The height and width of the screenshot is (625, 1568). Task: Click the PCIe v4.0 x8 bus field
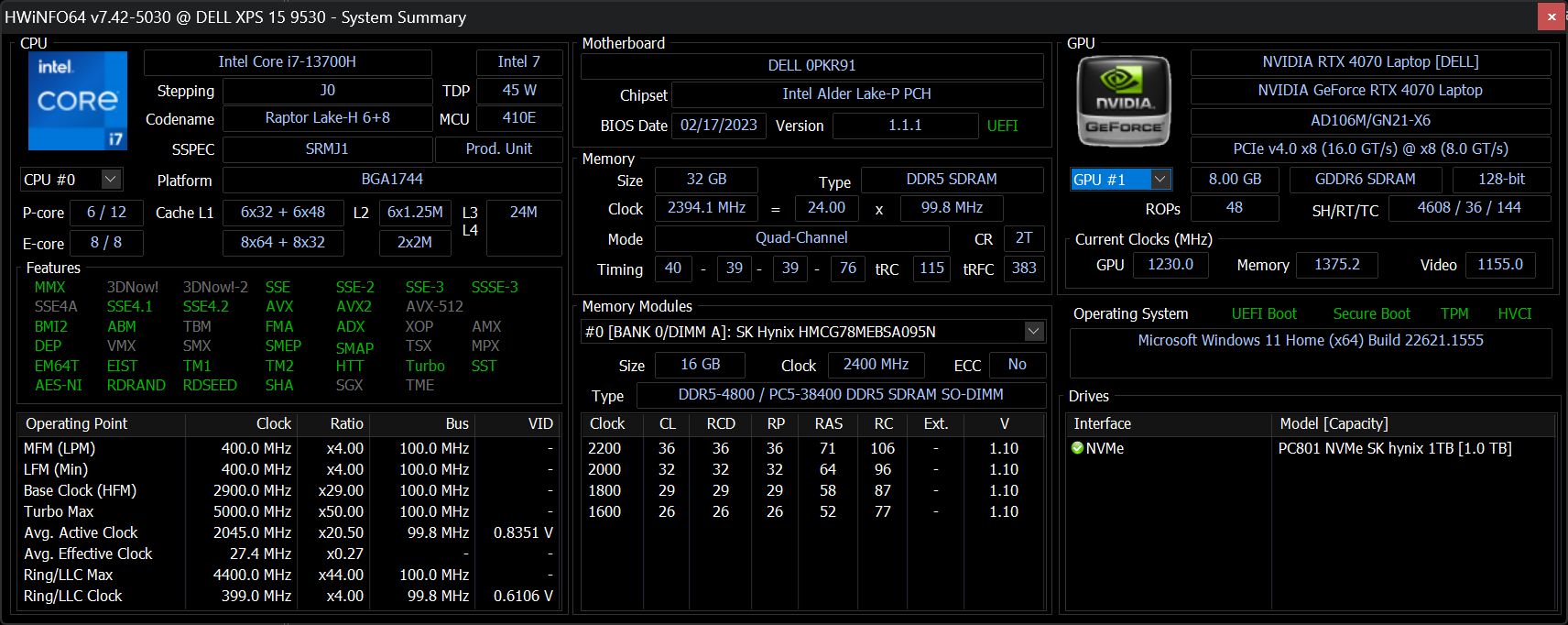click(1370, 149)
